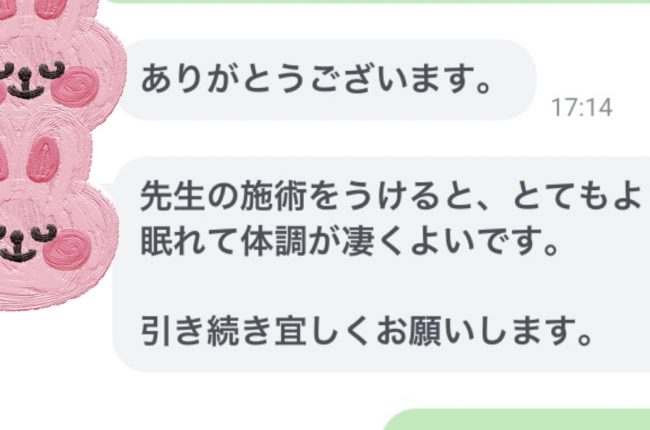Click the word 先生 in the message
The image size is (650, 430).
(173, 197)
